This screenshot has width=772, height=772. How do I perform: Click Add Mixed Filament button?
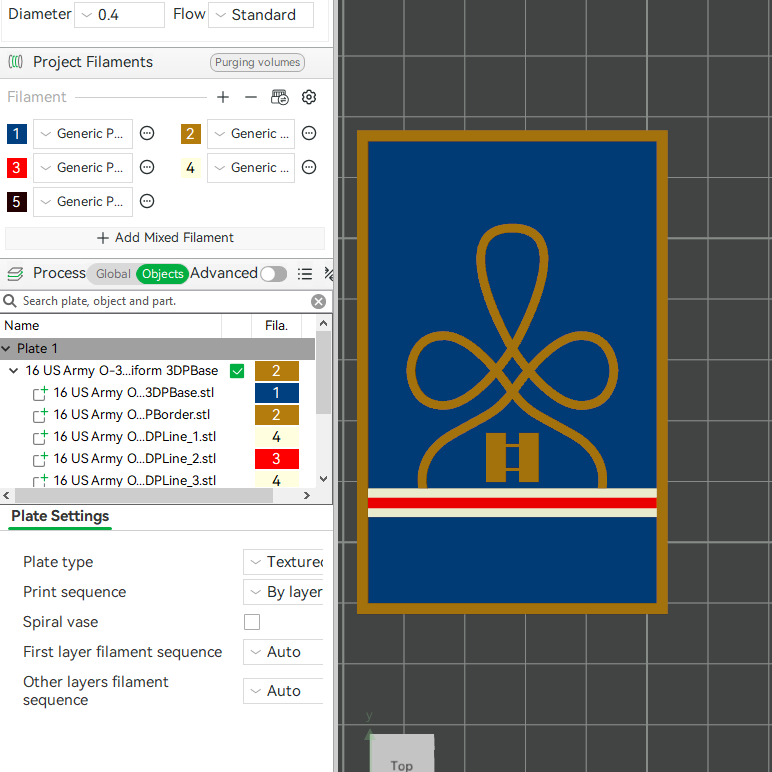coord(165,238)
